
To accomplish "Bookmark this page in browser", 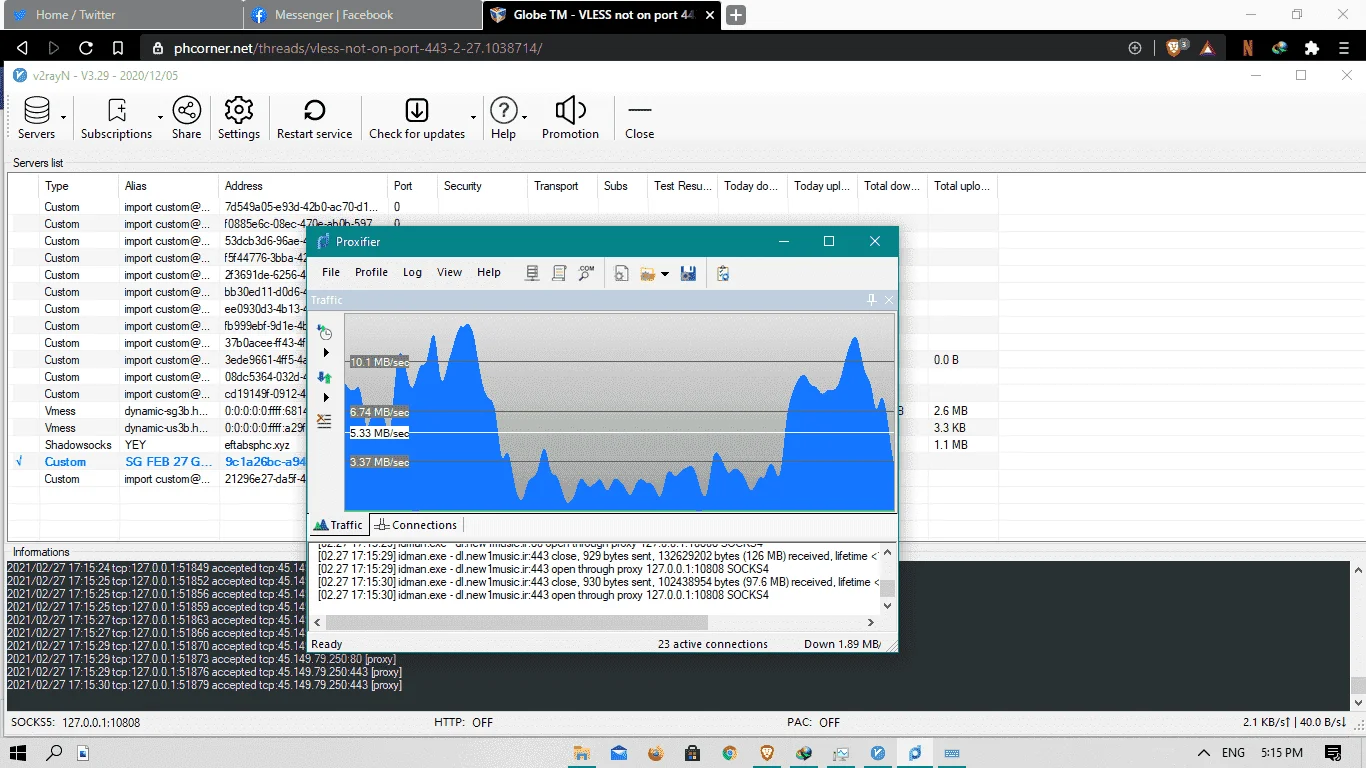I will [118, 47].
